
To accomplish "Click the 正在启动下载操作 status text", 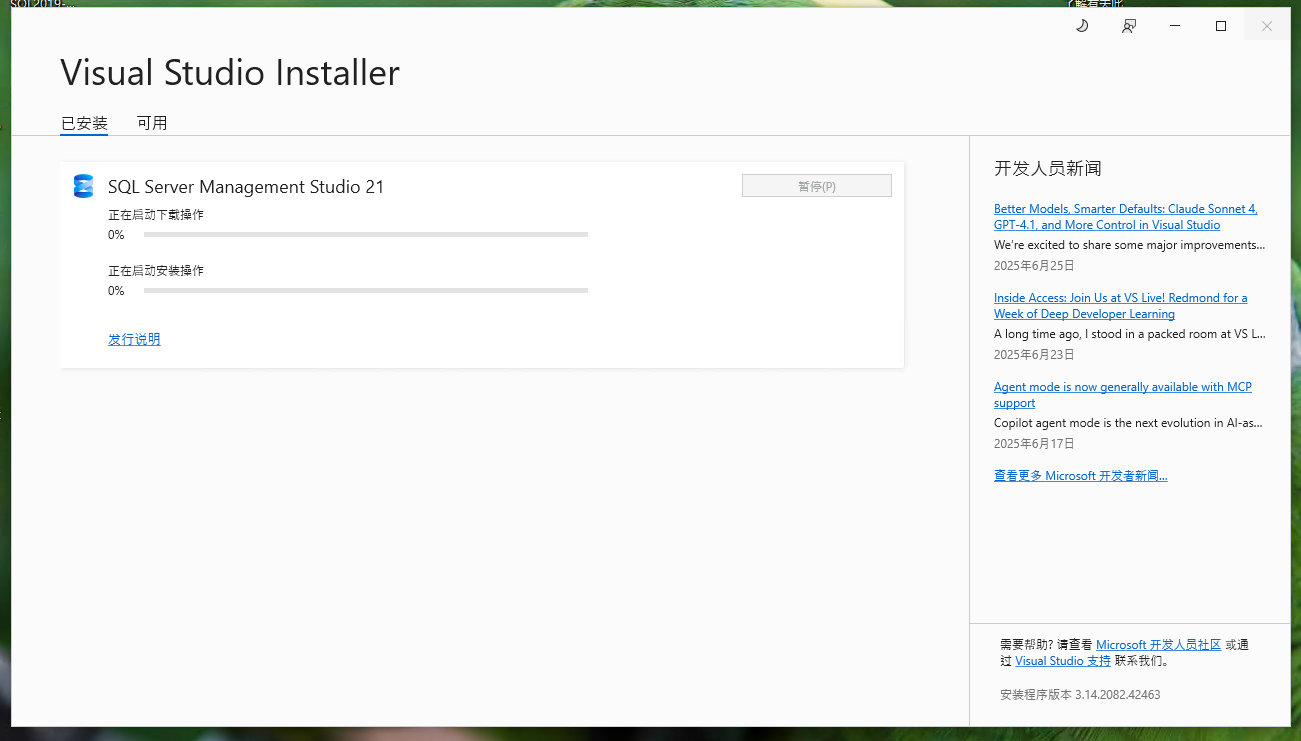I will 150,214.
